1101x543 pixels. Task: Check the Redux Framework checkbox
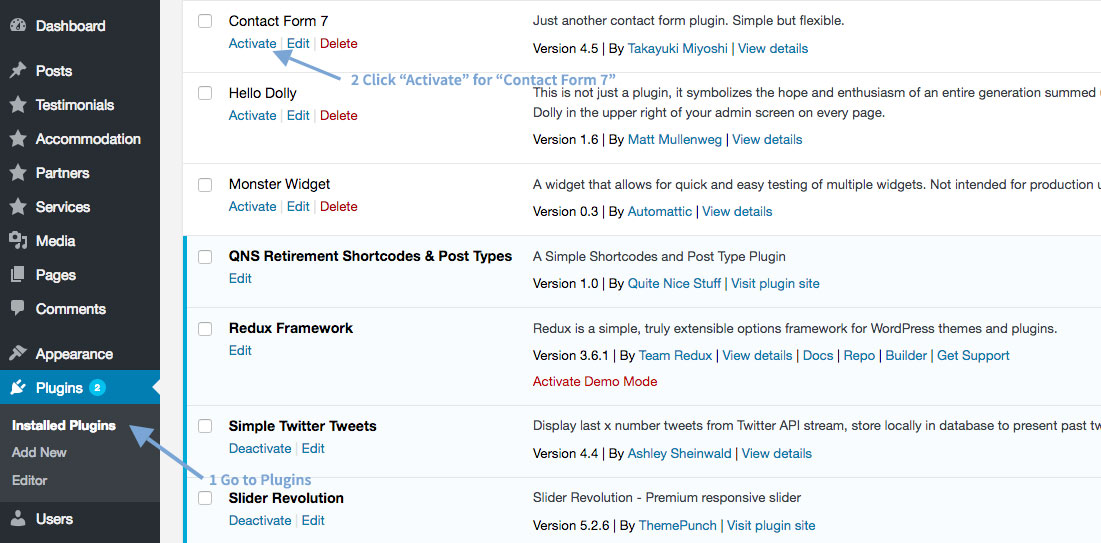coord(205,328)
